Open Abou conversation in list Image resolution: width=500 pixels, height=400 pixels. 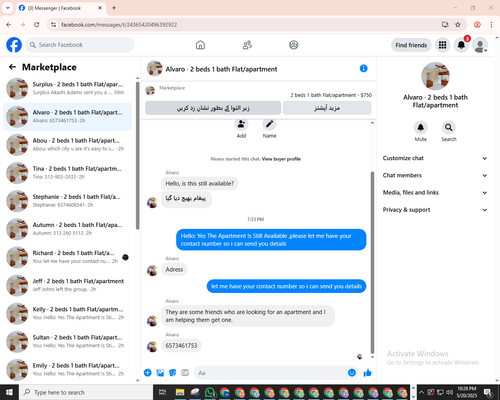pos(68,145)
